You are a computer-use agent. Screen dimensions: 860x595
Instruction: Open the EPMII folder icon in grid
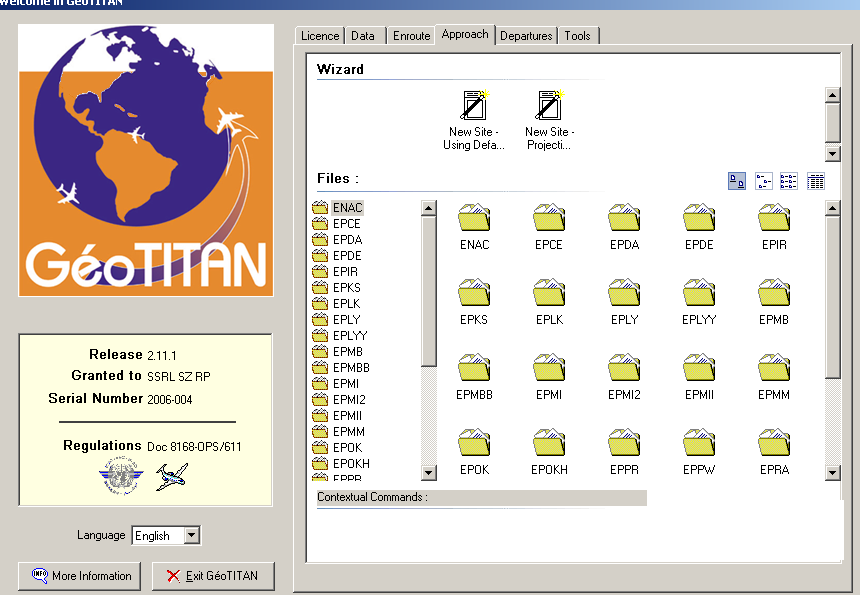(x=699, y=367)
